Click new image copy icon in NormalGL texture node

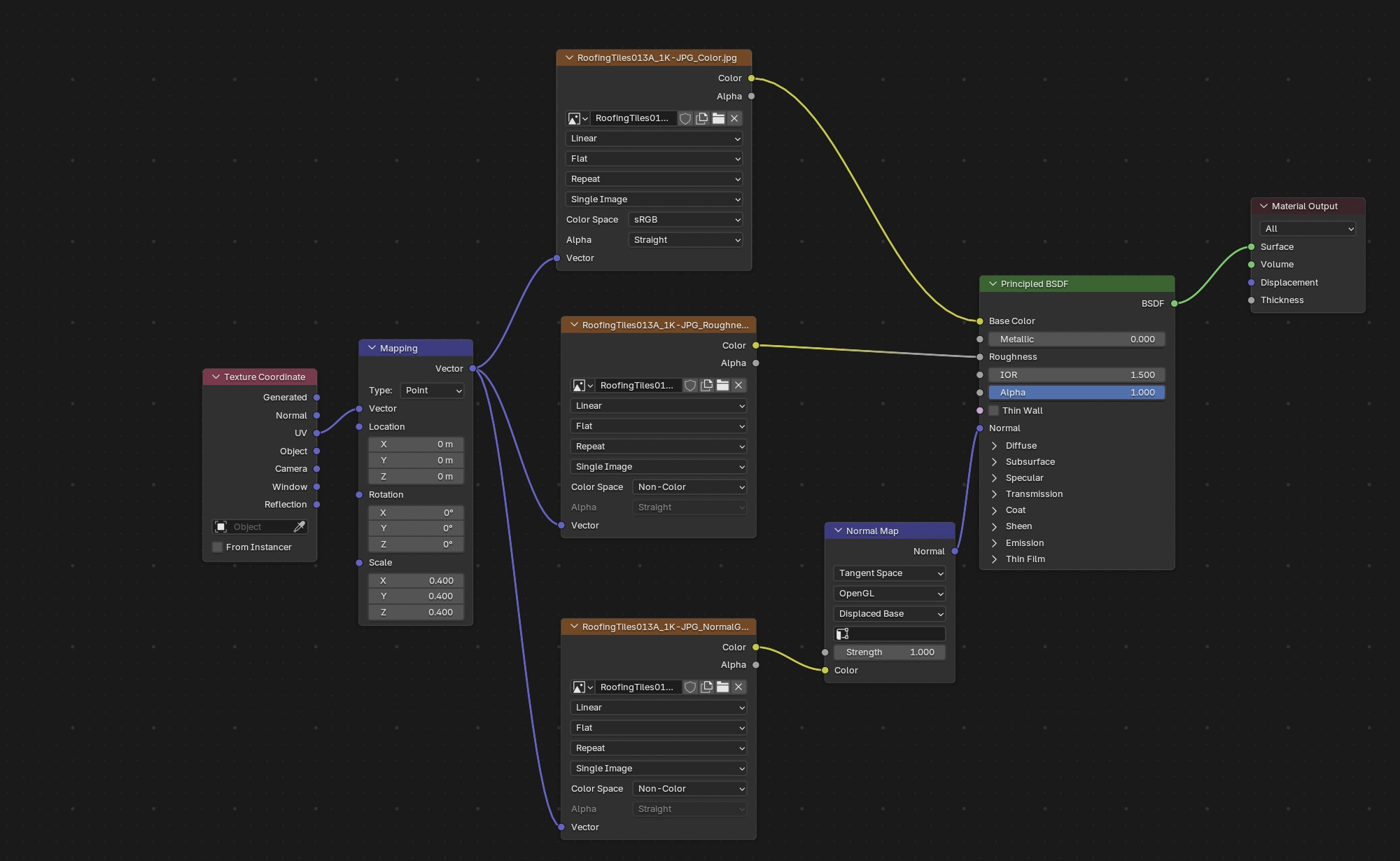tap(706, 687)
